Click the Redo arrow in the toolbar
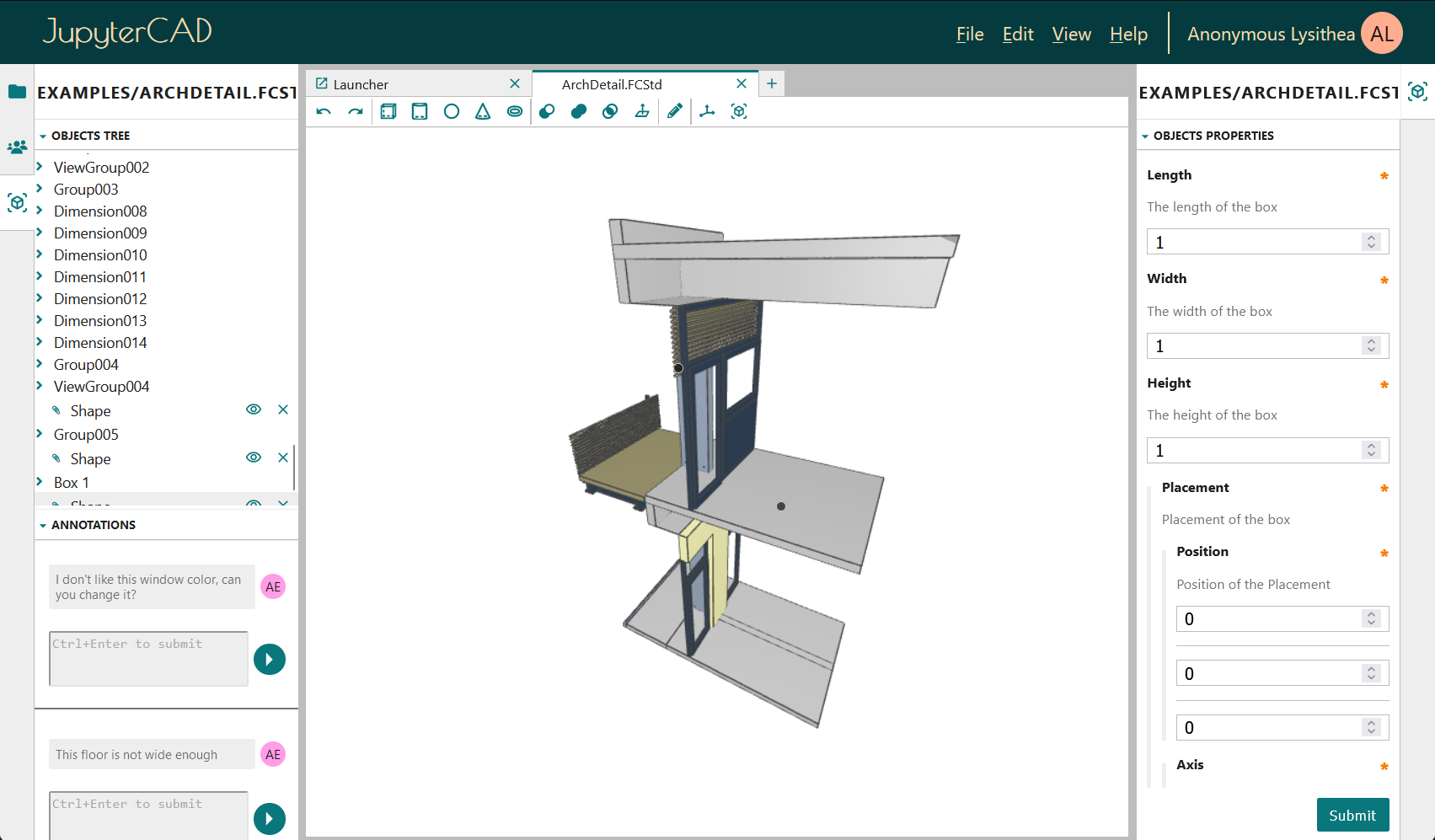The image size is (1435, 840). 356,111
